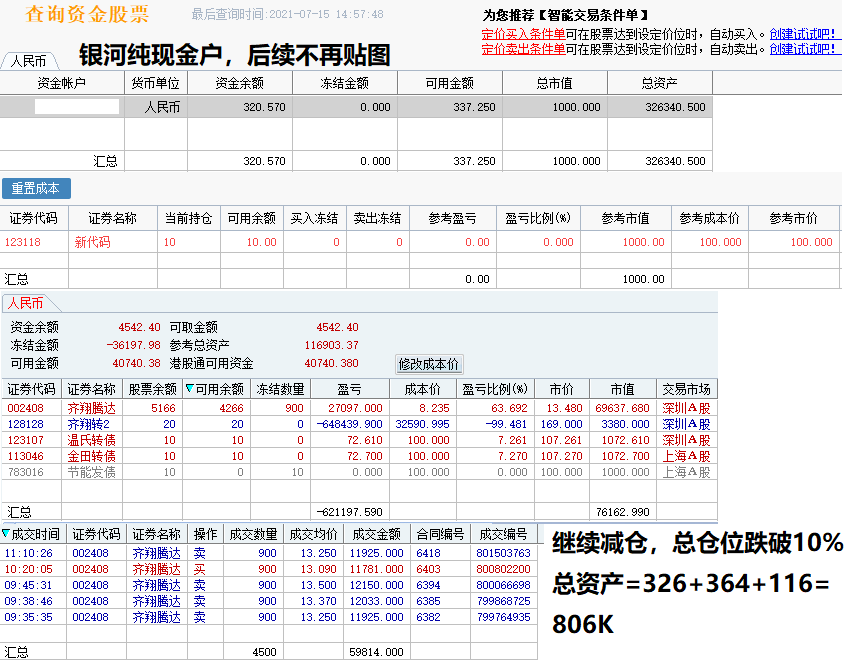
Task: Click the 冻结金额 value -36197.98
Action: click(133, 345)
